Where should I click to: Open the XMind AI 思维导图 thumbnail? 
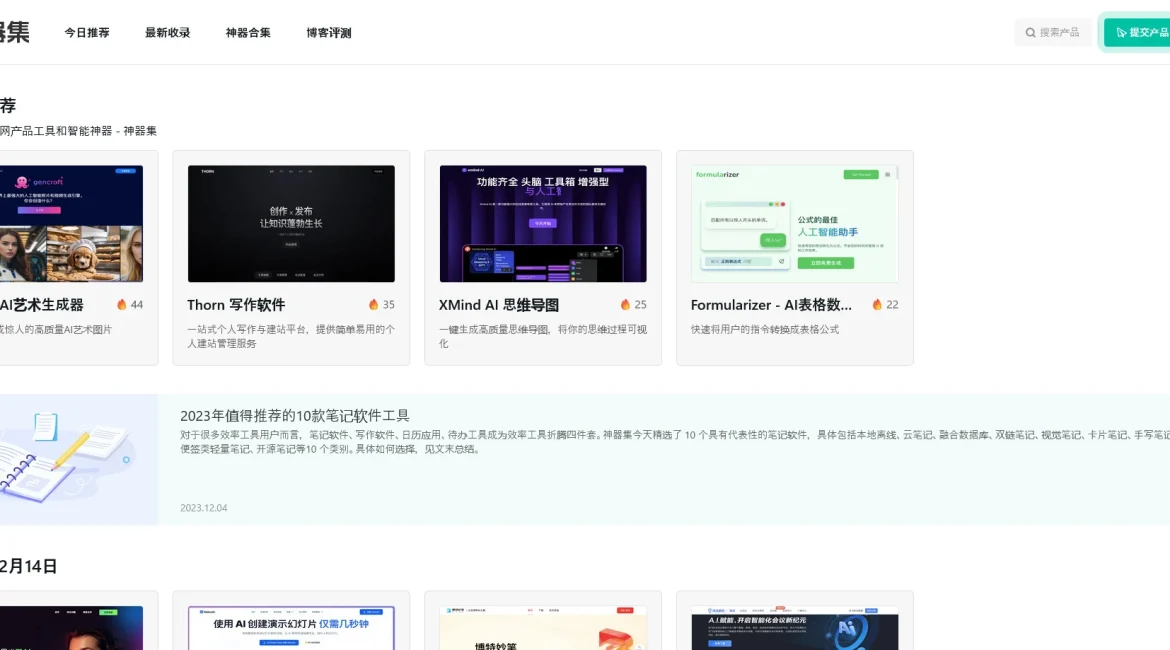click(x=543, y=224)
